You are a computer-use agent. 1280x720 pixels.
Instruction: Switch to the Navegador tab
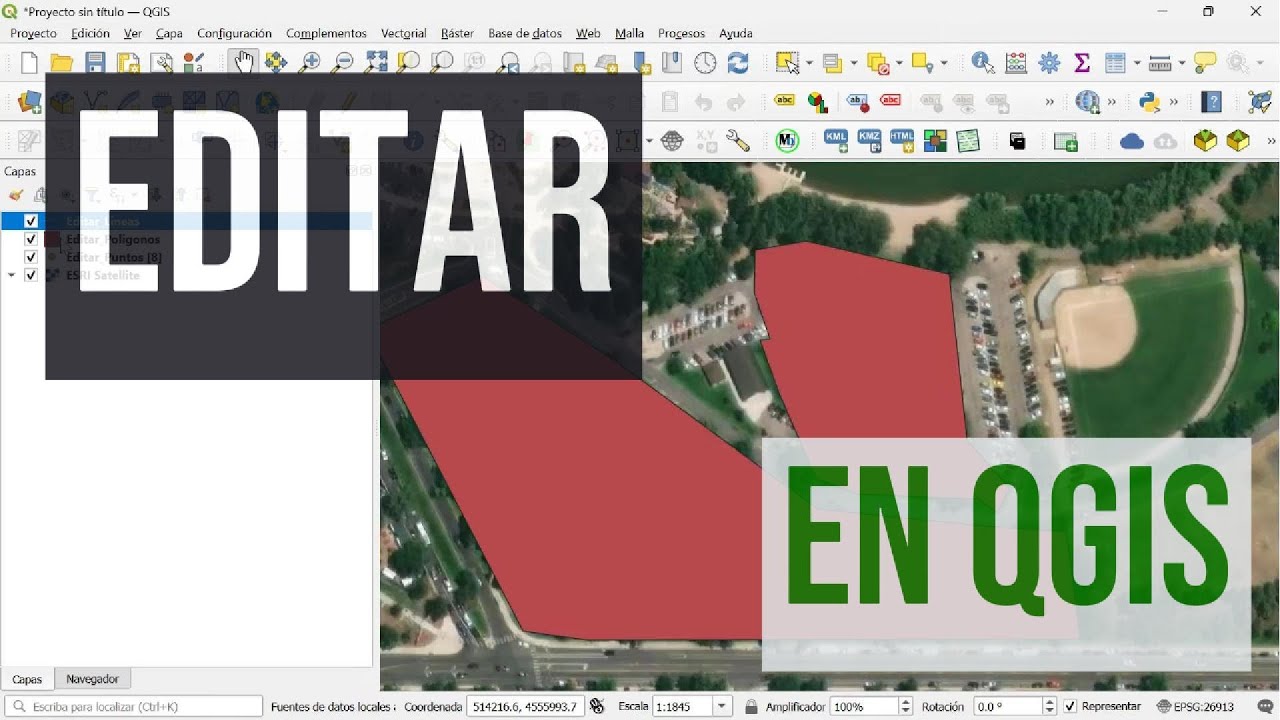tap(92, 679)
